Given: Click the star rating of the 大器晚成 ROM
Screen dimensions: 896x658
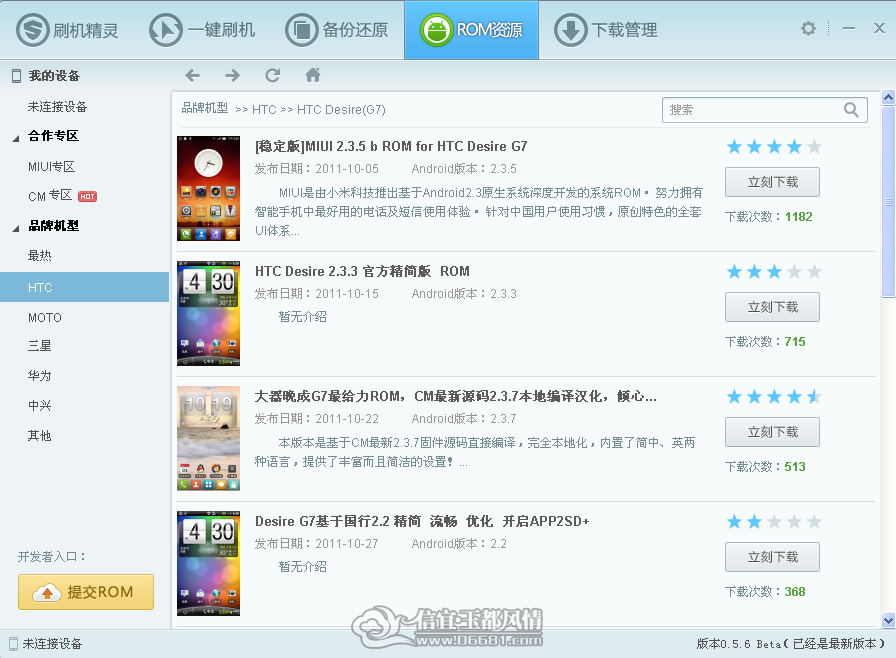Looking at the screenshot, I should point(774,396).
